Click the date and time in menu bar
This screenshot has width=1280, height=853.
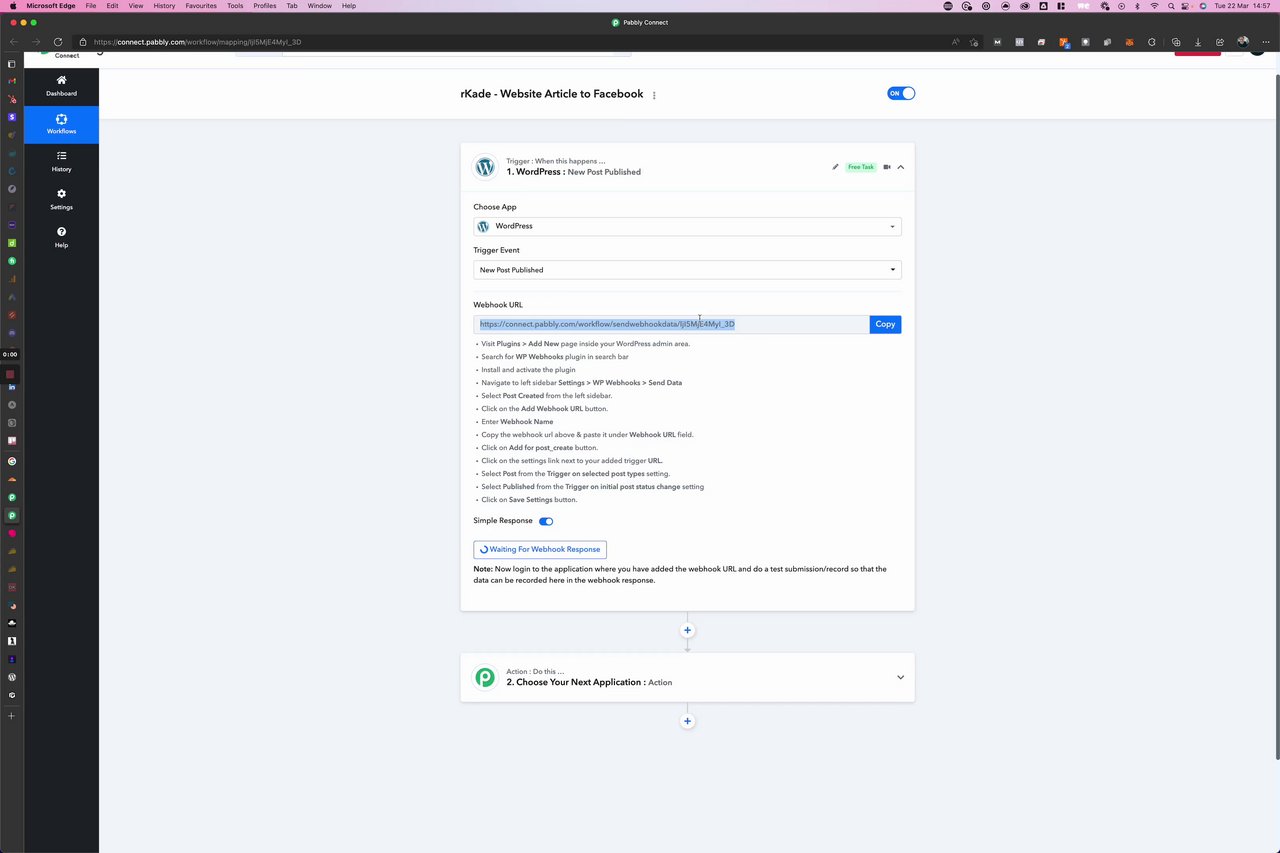point(1241,6)
